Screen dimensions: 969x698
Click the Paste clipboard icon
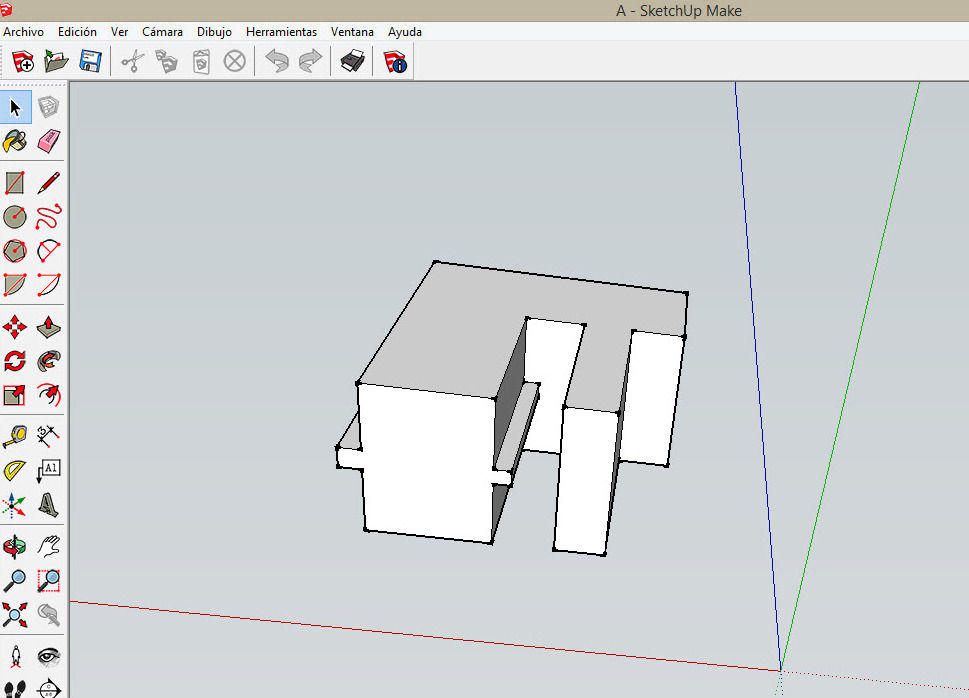(x=201, y=61)
